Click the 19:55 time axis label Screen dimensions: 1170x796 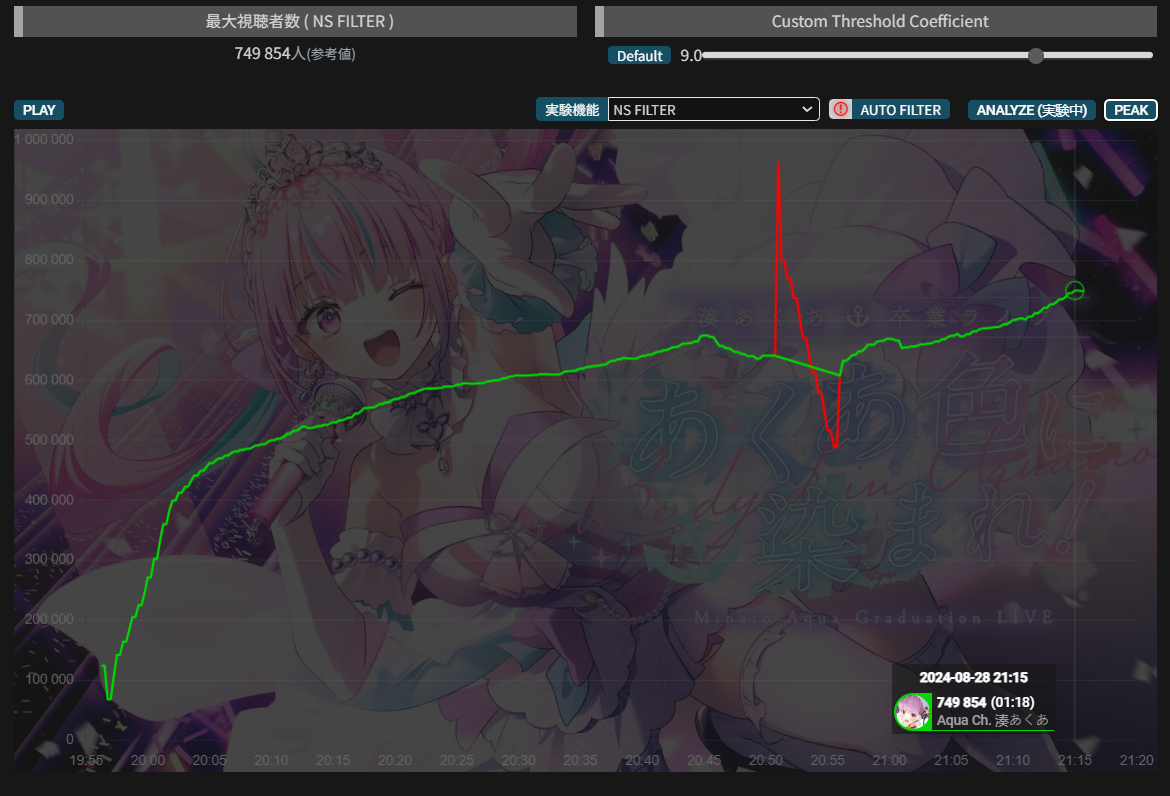(87, 760)
